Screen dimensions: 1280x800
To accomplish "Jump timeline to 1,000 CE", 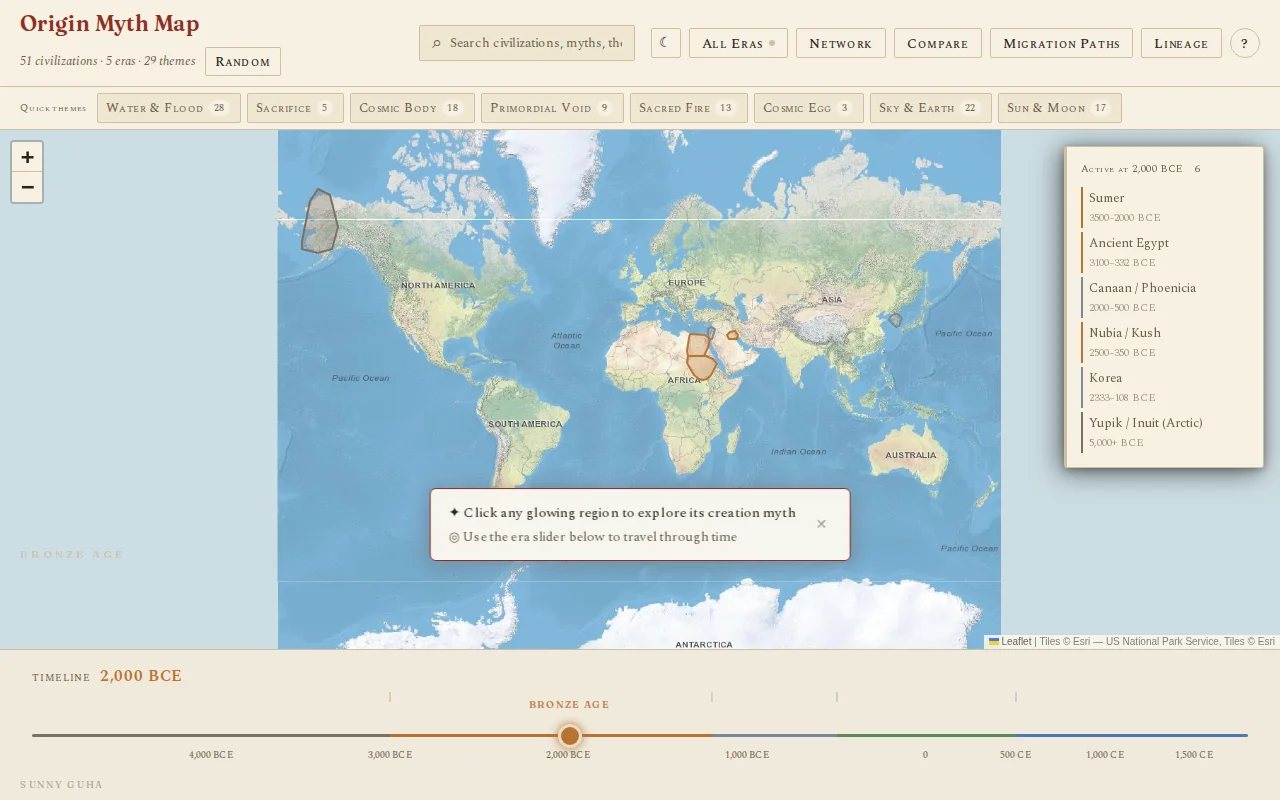I will click(1105, 755).
